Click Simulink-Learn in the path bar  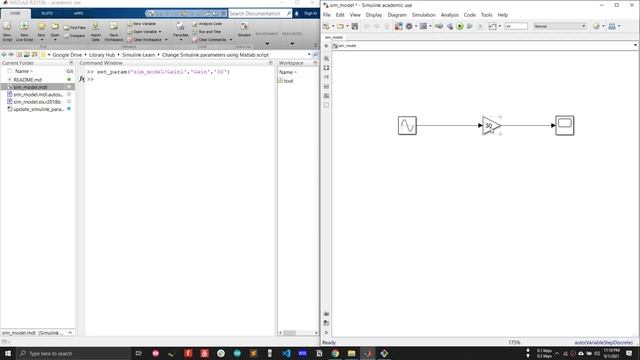tap(138, 55)
